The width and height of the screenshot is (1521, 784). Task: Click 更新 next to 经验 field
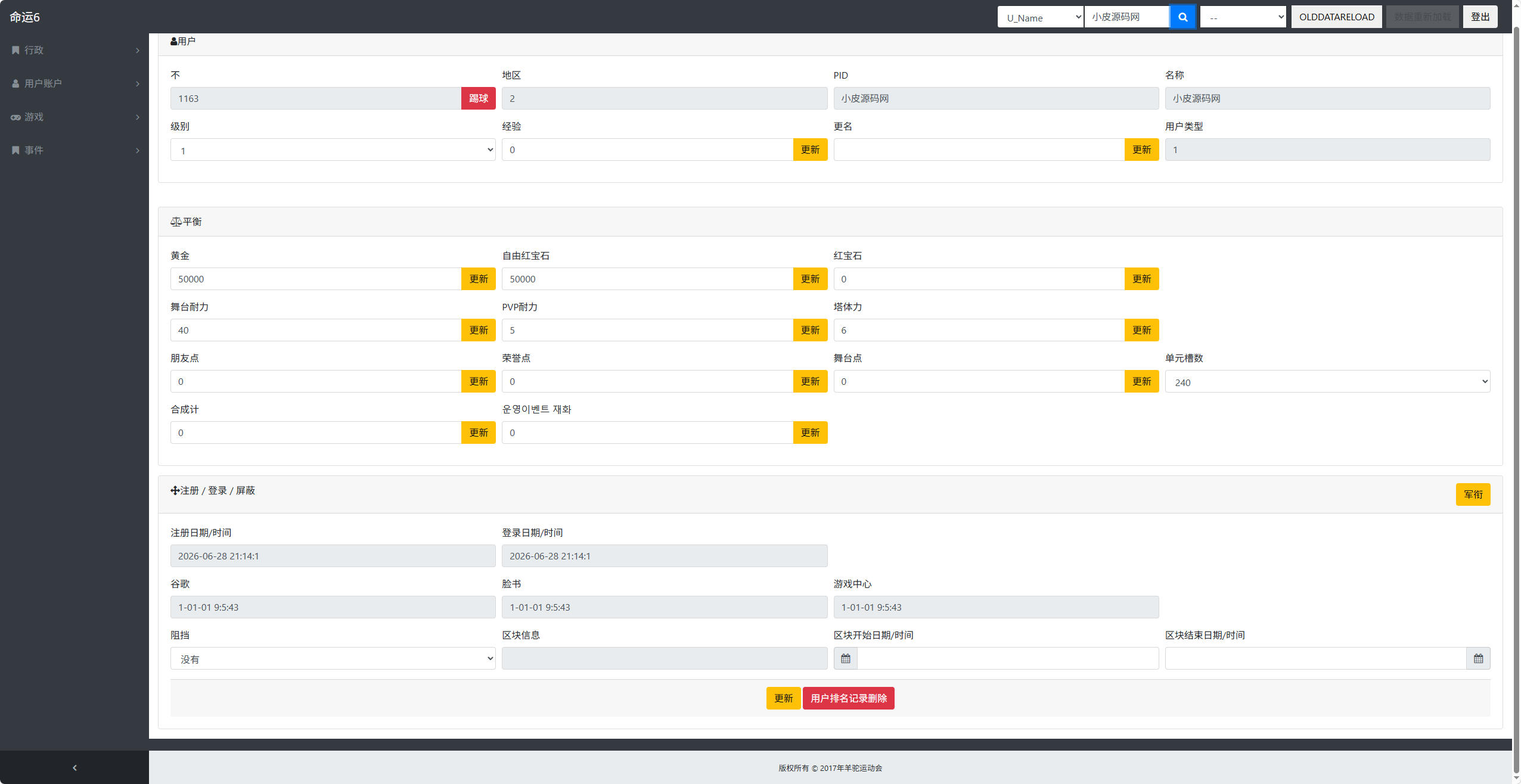[810, 150]
